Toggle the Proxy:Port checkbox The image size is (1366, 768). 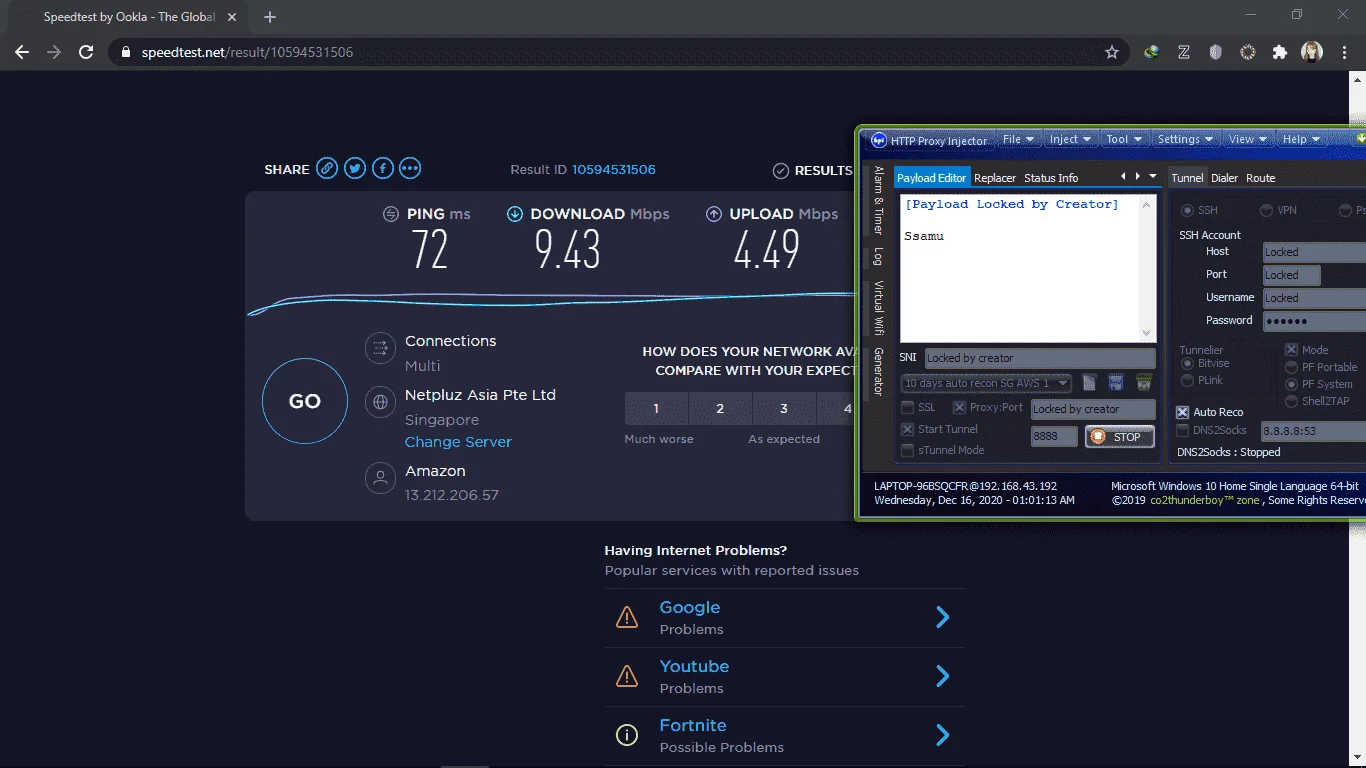click(x=959, y=408)
